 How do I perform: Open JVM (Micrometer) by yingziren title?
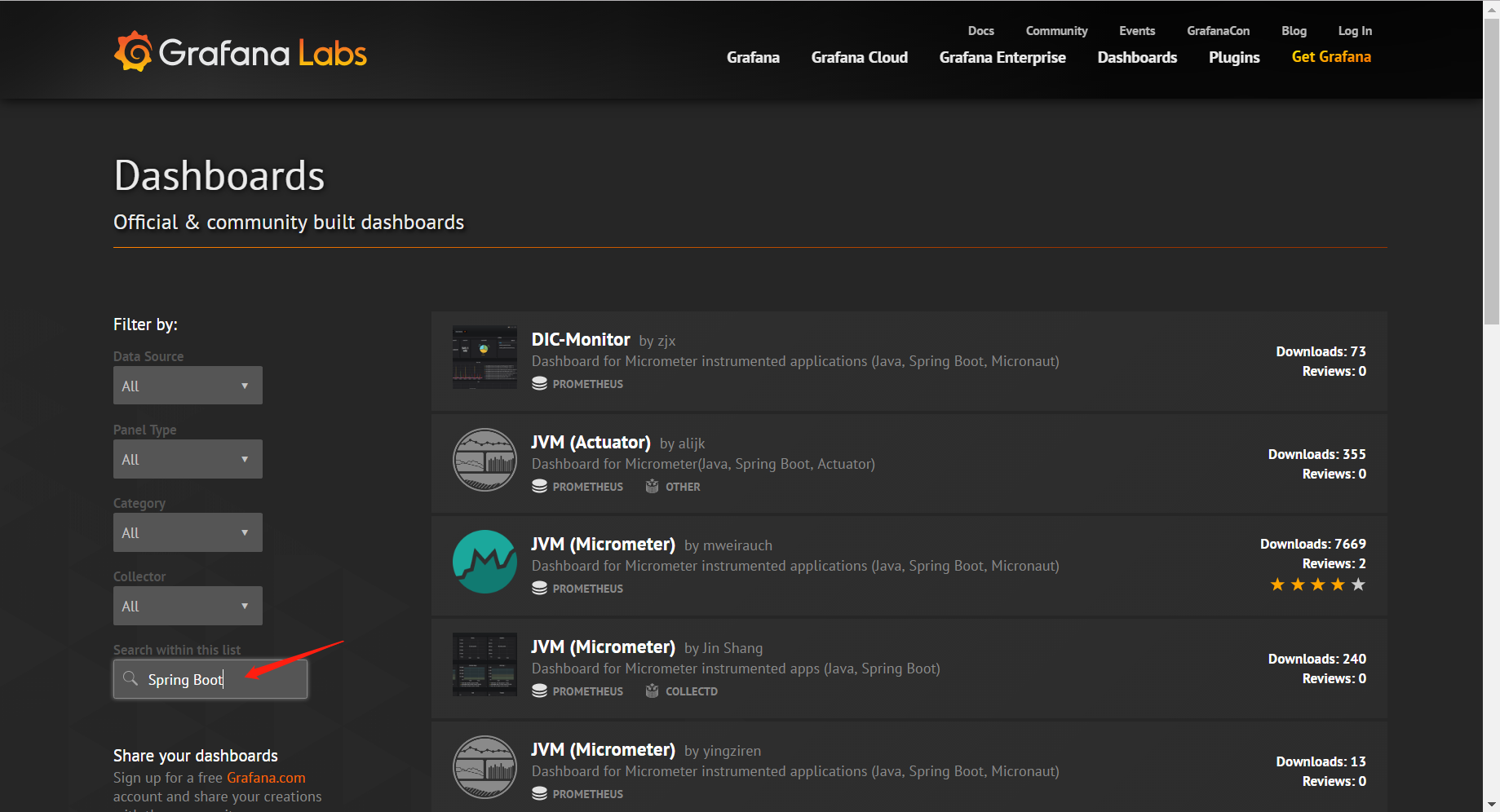pos(603,749)
